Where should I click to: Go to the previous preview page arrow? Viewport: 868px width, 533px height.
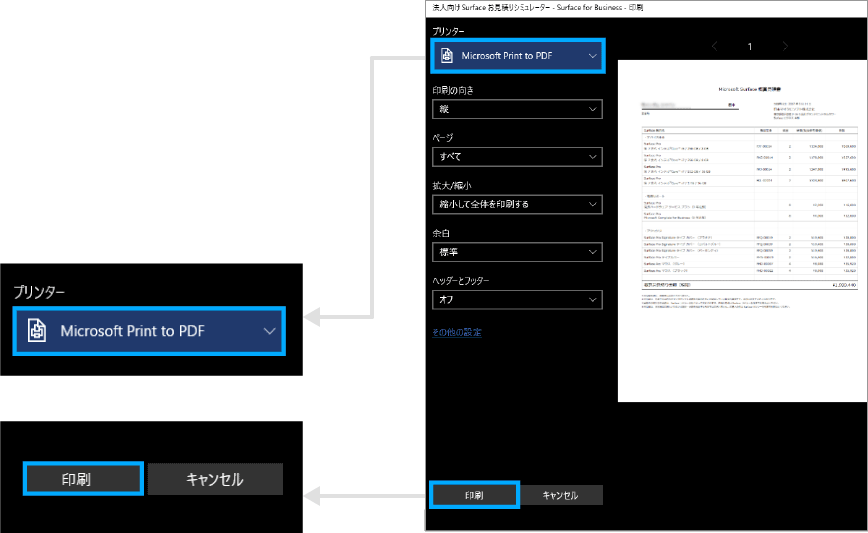(714, 46)
